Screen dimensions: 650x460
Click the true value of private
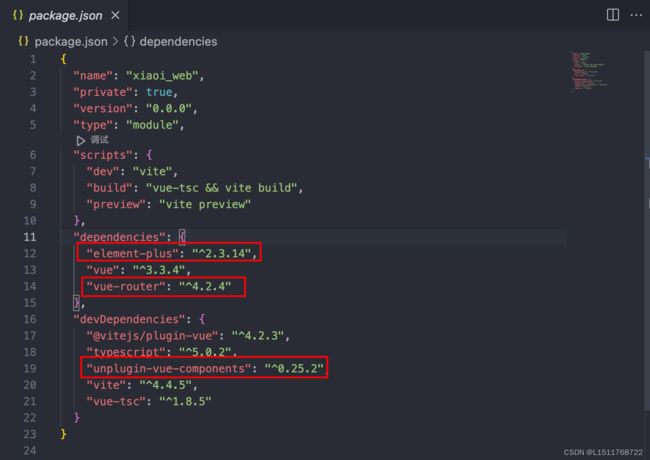[x=159, y=92]
